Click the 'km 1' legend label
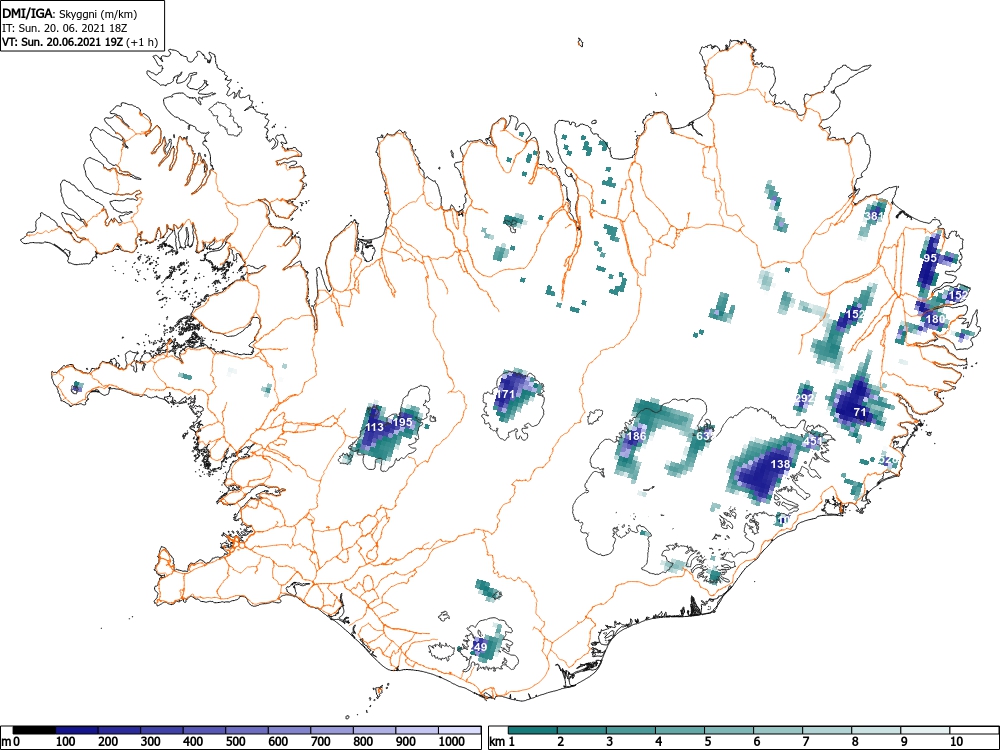 coord(502,742)
